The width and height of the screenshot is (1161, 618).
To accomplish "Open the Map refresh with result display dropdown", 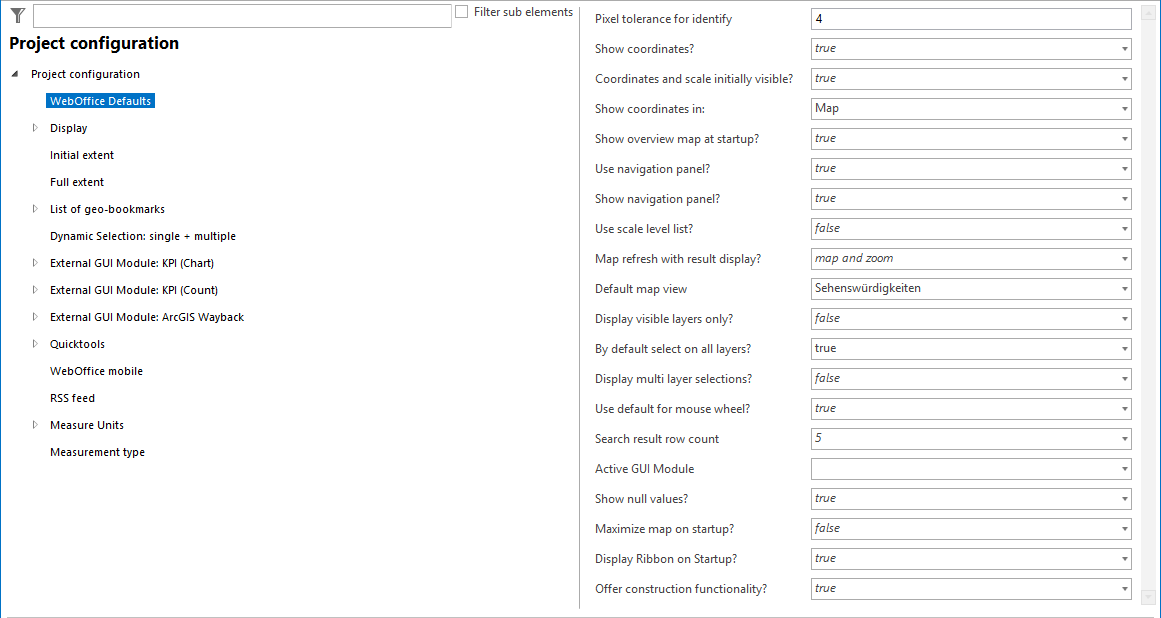I will 1124,258.
